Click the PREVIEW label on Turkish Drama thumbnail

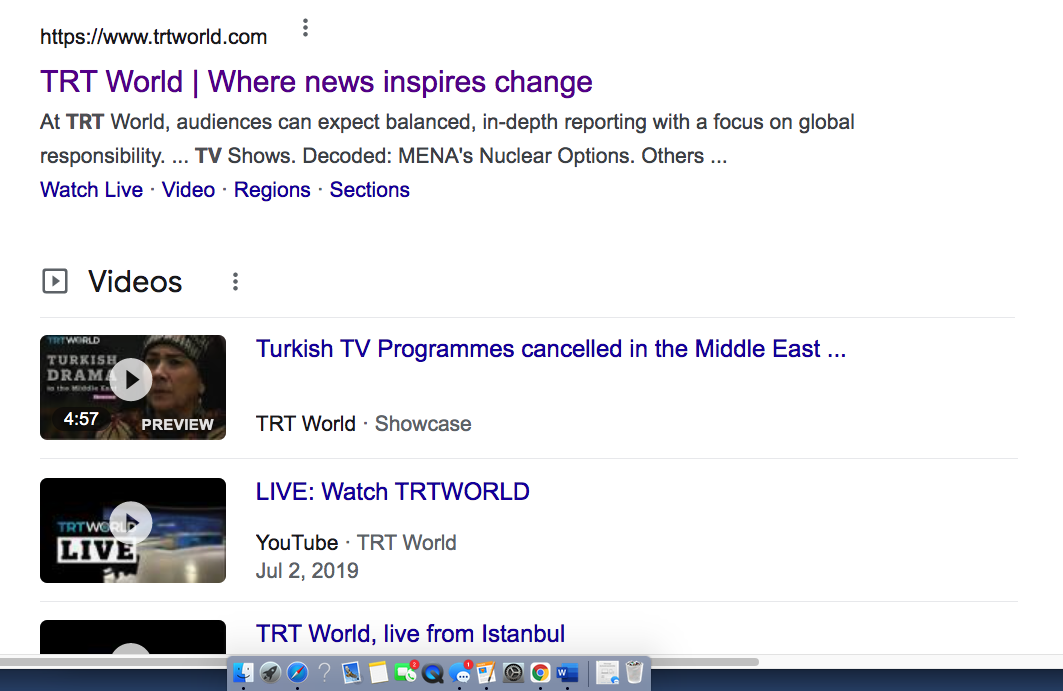tap(178, 425)
